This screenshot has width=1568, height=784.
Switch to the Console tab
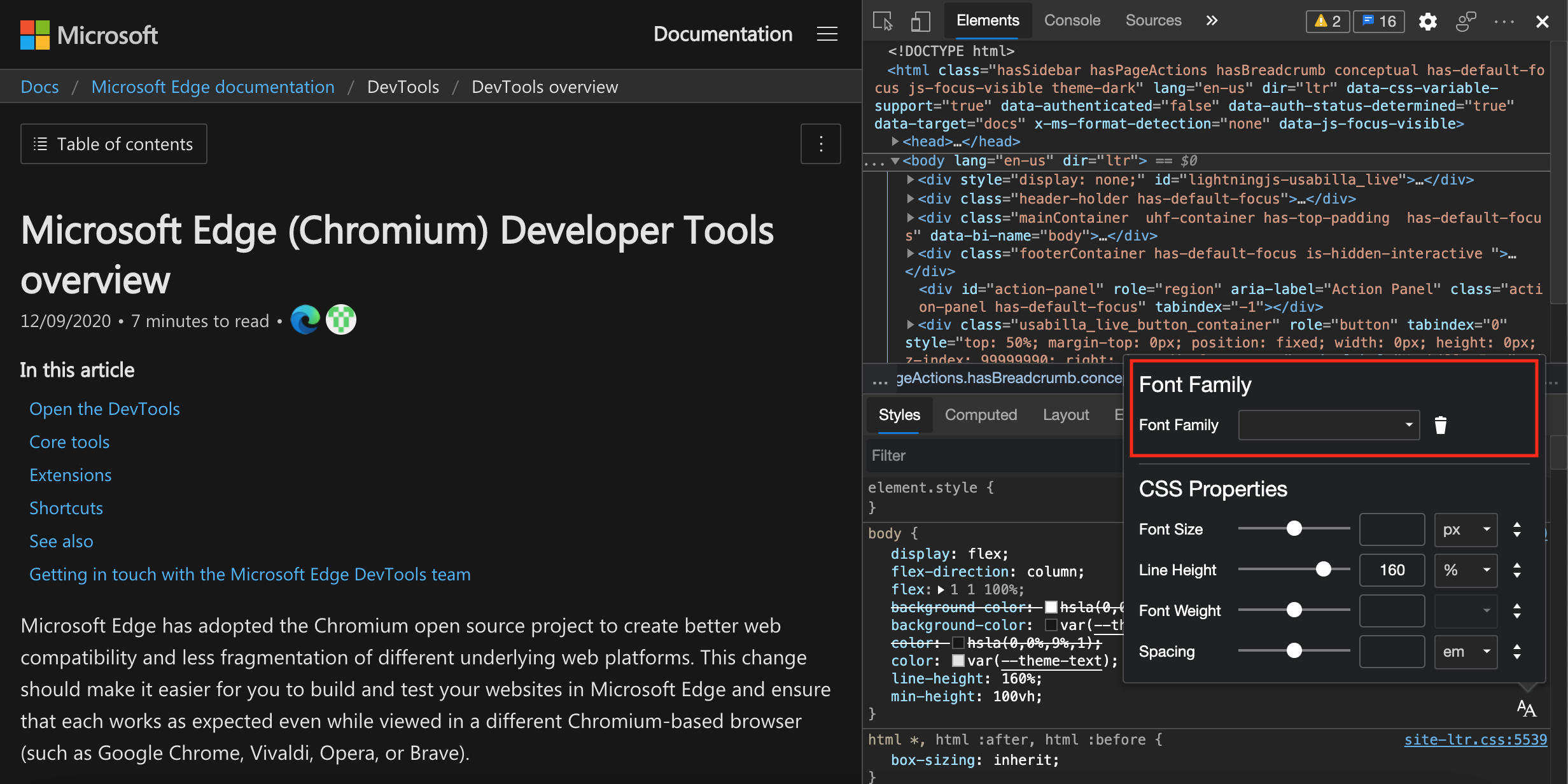1069,19
